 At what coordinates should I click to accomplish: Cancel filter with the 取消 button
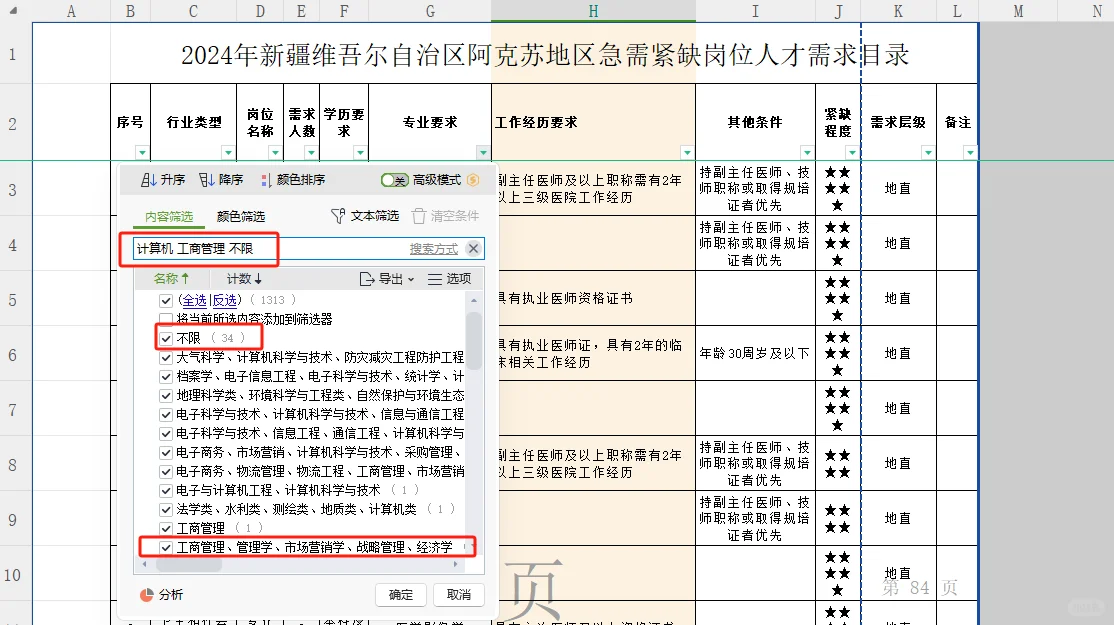459,594
